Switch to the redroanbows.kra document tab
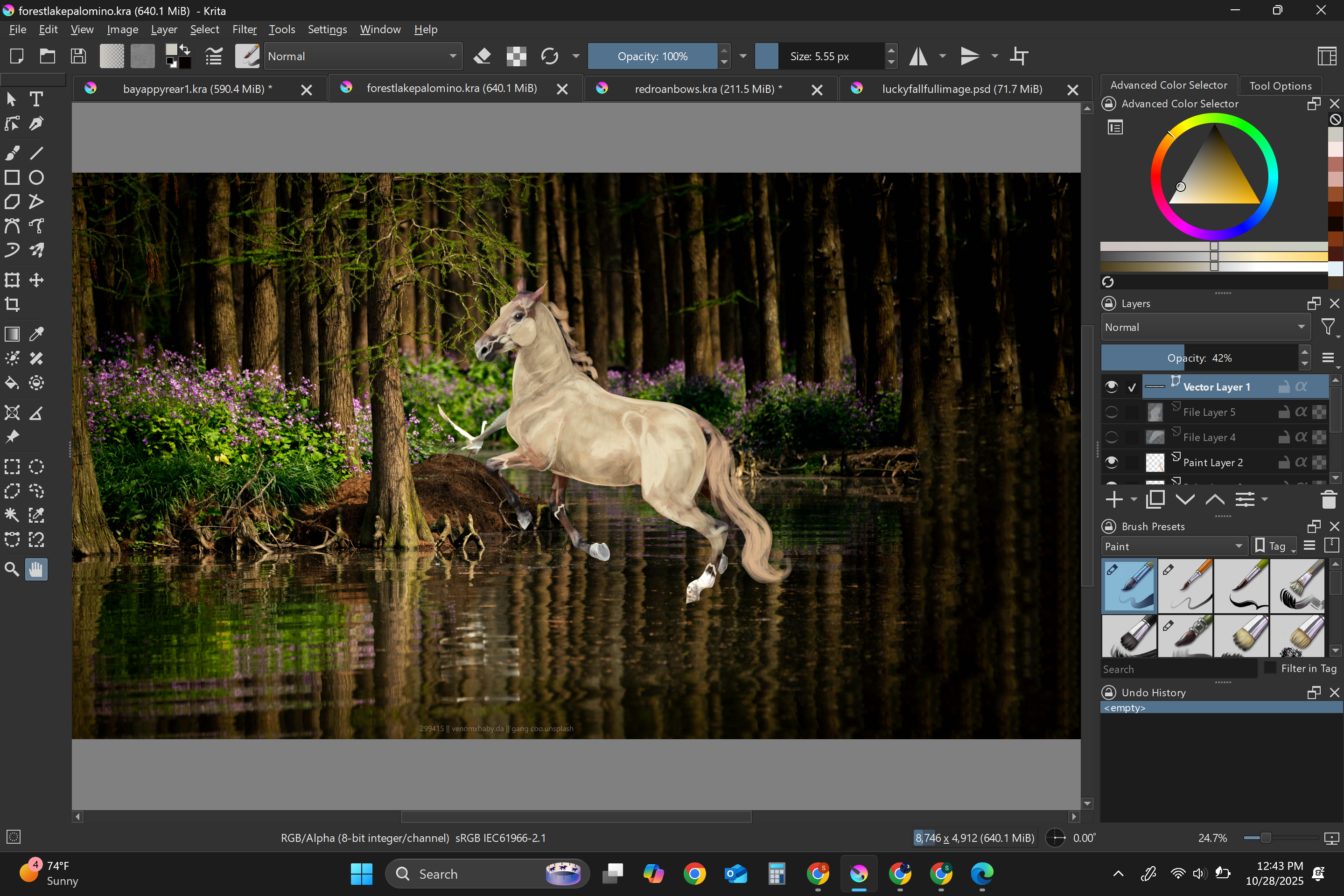 (x=707, y=89)
